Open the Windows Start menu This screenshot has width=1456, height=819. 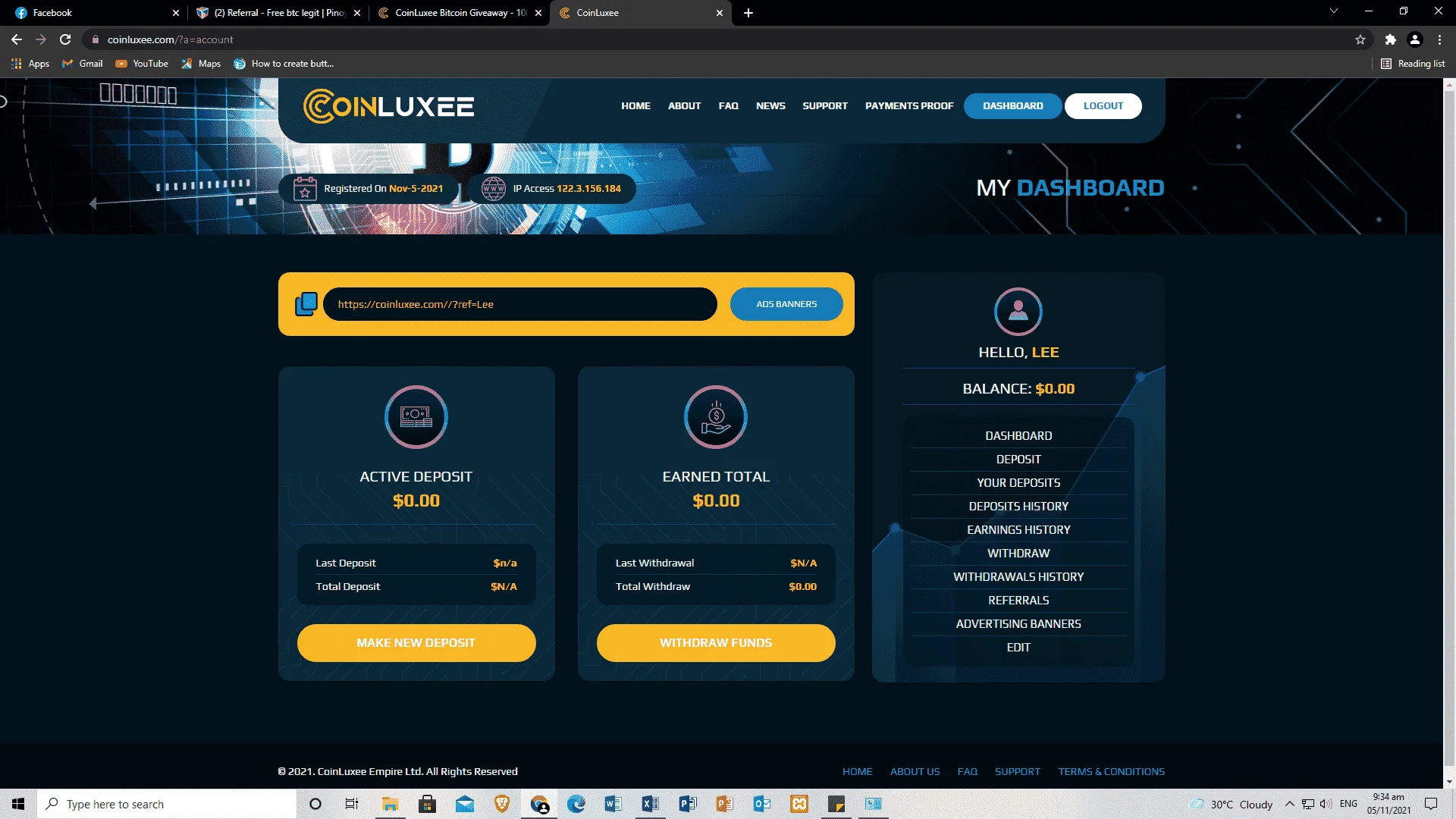pyautogui.click(x=18, y=804)
